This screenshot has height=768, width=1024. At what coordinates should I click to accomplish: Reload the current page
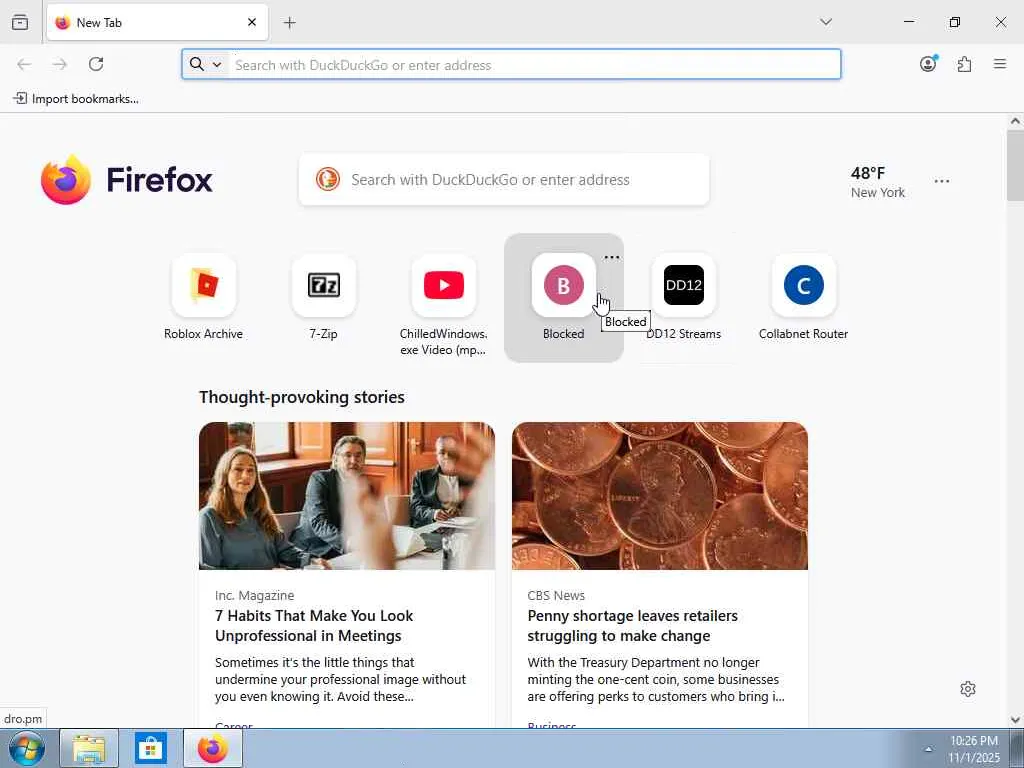(x=96, y=64)
